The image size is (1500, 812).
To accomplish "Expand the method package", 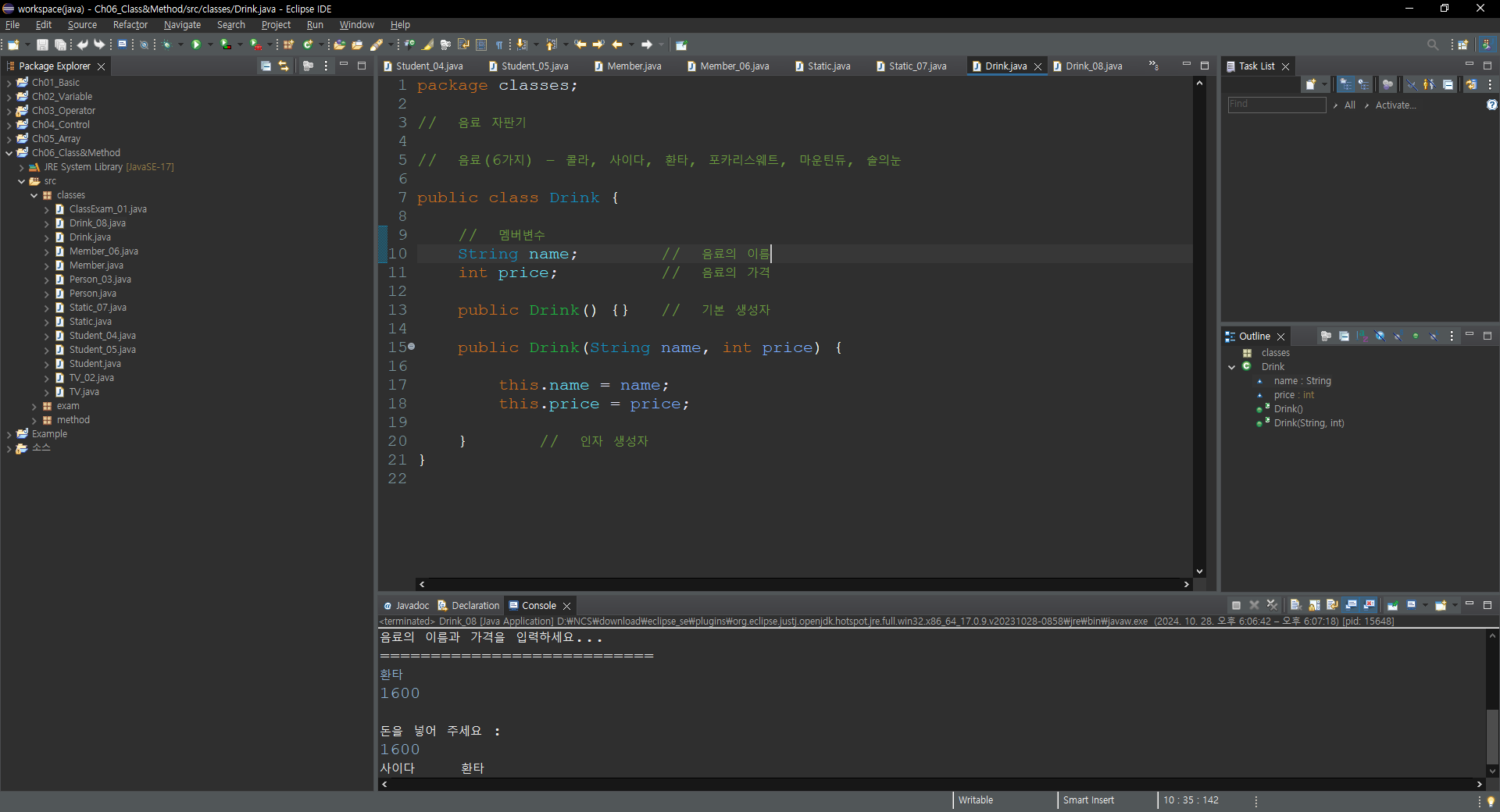I will pyautogui.click(x=34, y=420).
